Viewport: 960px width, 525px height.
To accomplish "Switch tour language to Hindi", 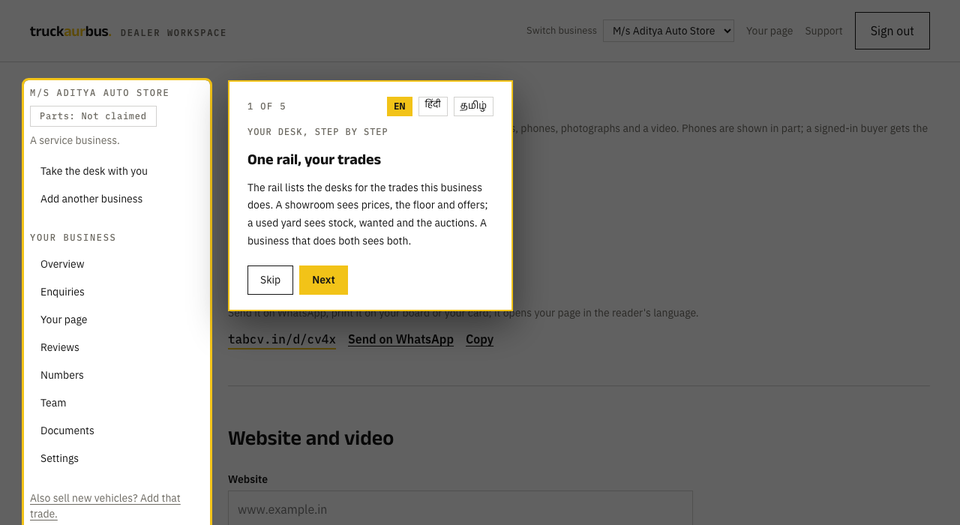I will (x=433, y=106).
